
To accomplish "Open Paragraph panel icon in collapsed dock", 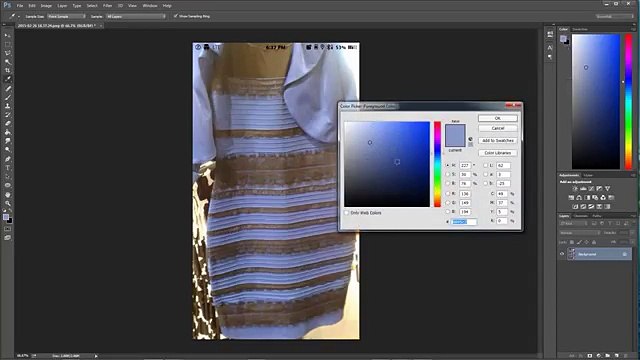I will pyautogui.click(x=550, y=57).
